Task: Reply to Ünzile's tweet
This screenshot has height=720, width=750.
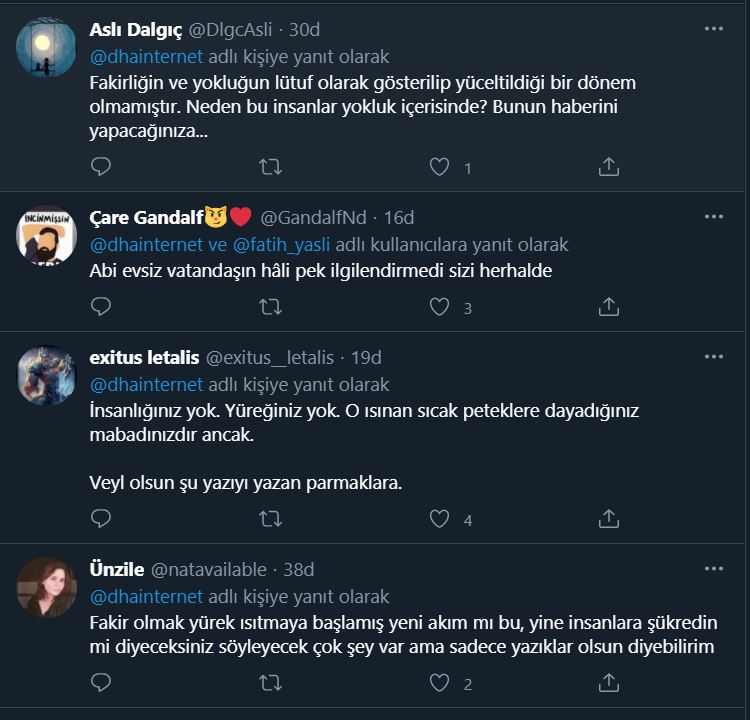Action: [101, 683]
